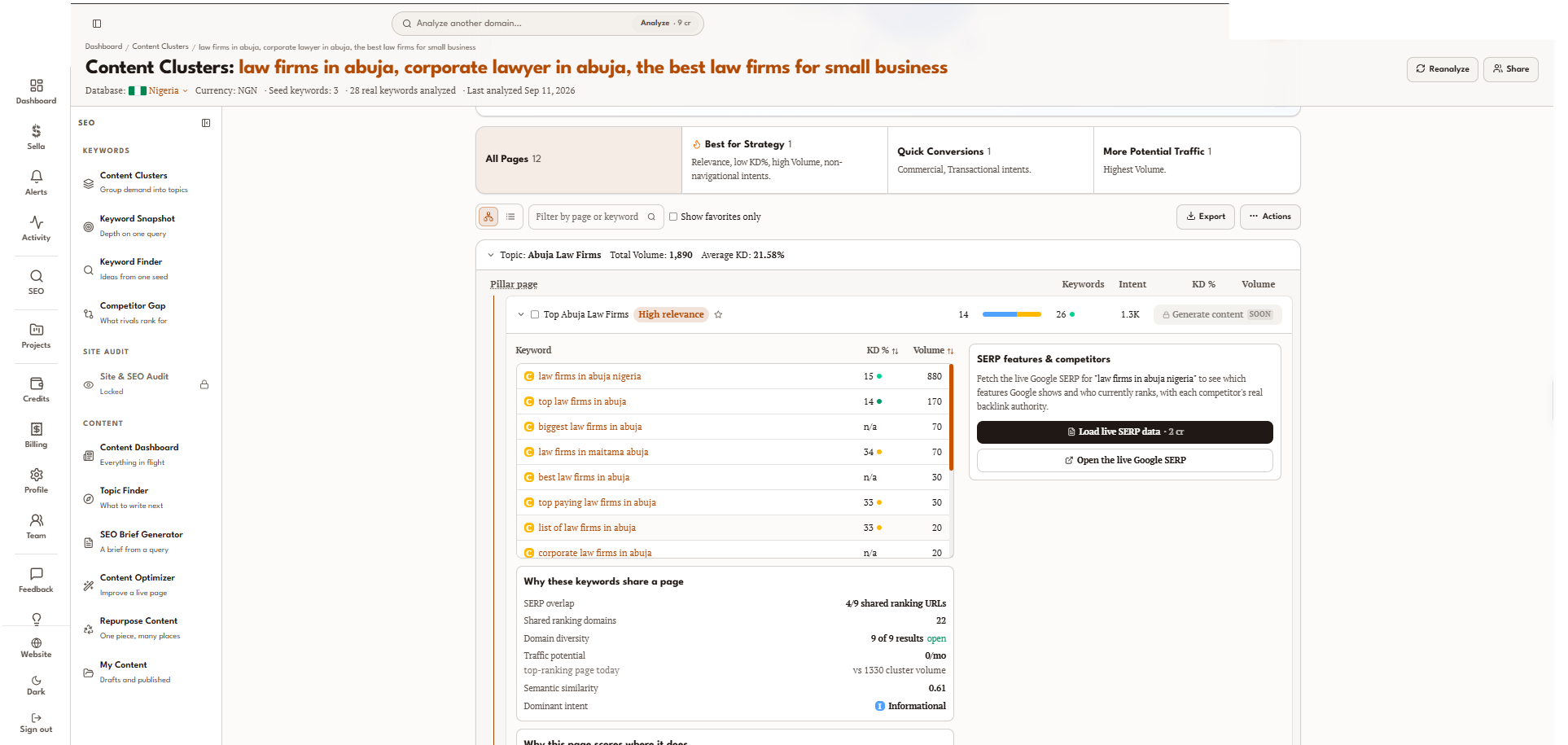Select the Best for Strategy tab

coord(785,160)
